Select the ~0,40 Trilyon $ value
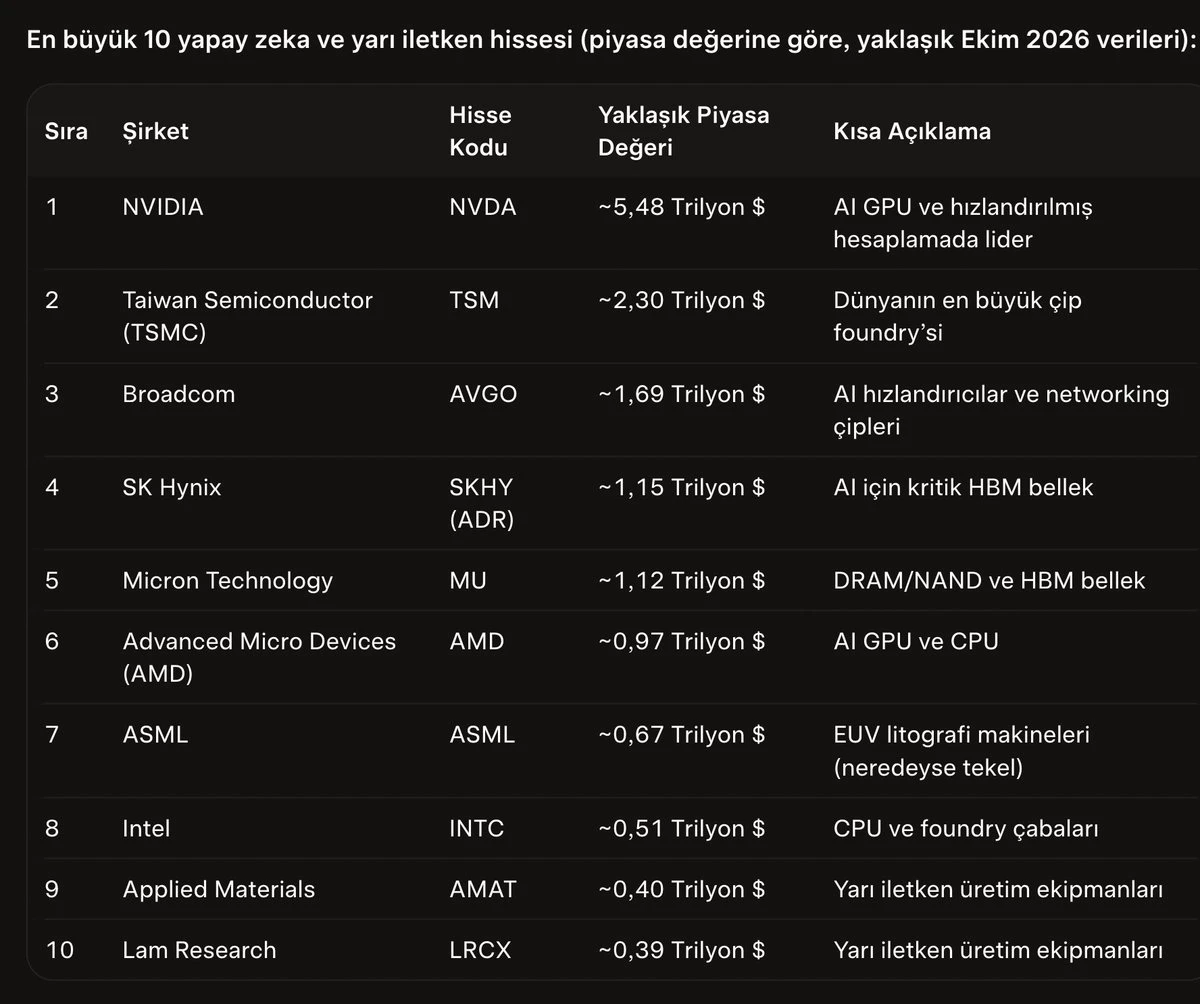 click(x=682, y=889)
